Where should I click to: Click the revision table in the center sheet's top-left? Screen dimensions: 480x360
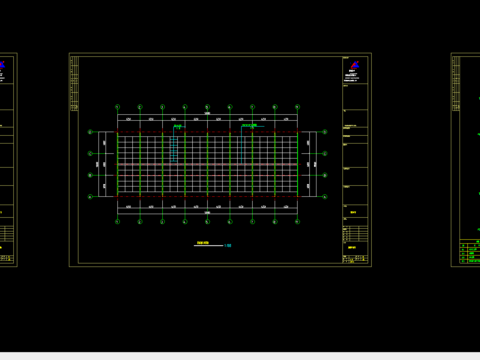point(74,84)
